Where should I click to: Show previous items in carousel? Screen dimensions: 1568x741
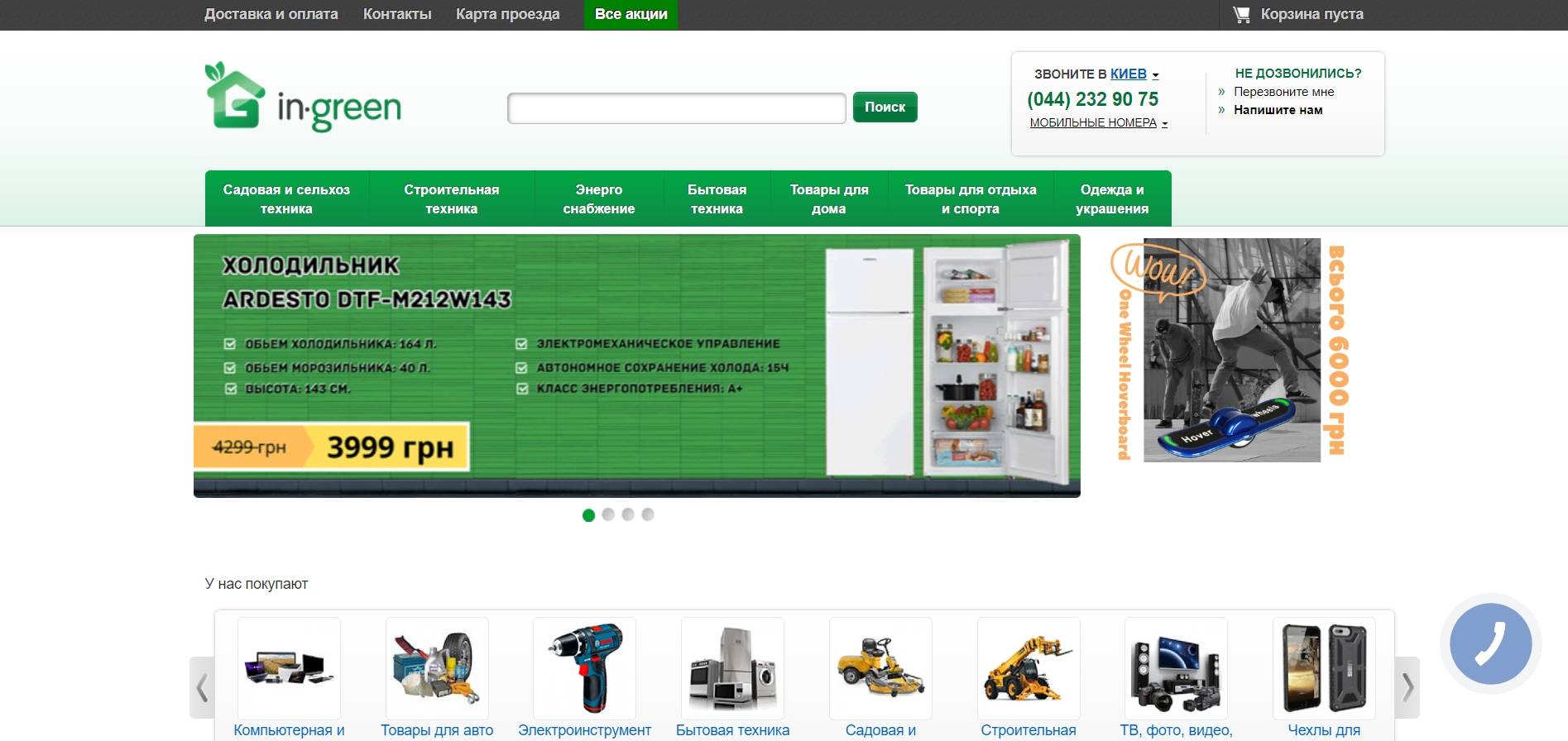(202, 687)
